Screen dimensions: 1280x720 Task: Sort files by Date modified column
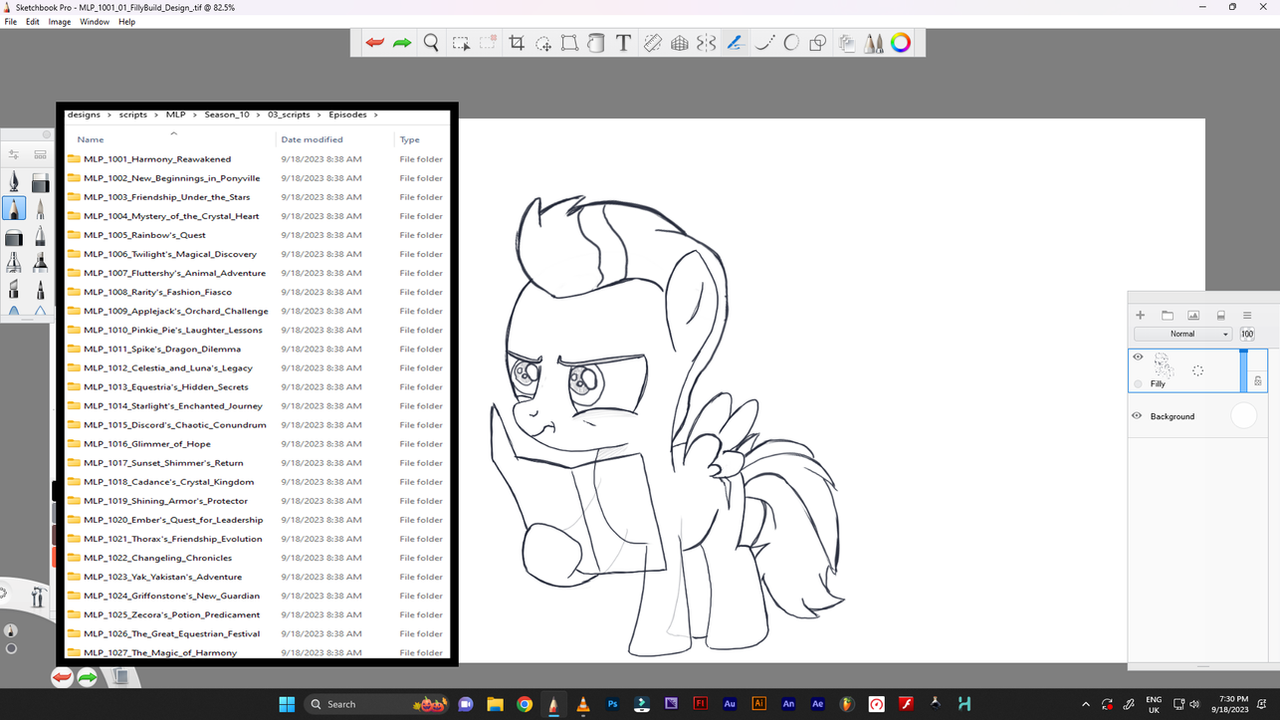pyautogui.click(x=312, y=140)
